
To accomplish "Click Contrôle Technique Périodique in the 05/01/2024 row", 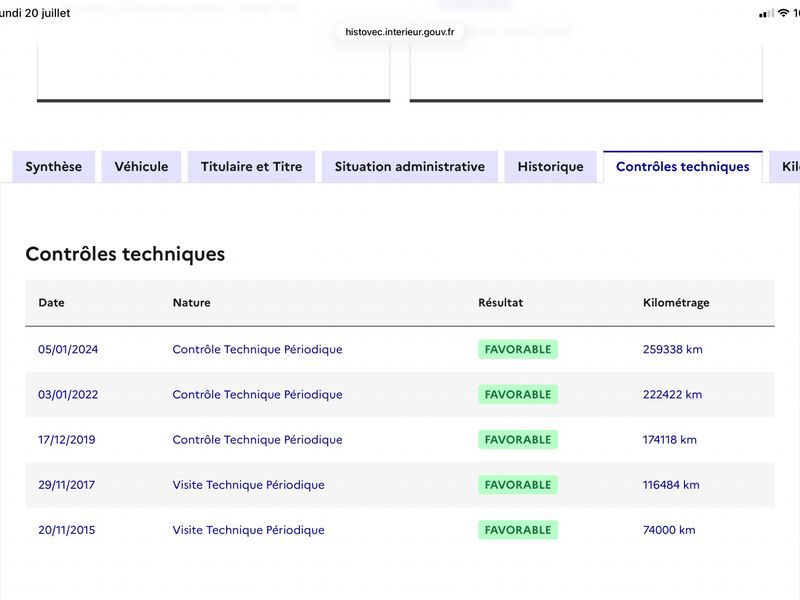I will tap(257, 349).
